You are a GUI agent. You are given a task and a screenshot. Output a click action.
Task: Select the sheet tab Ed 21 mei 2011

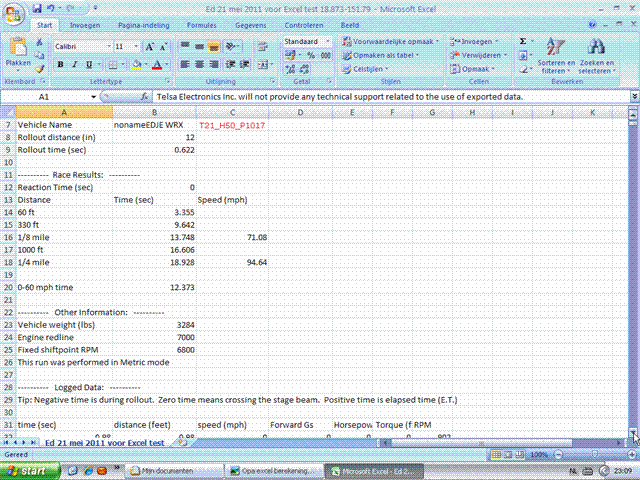[x=104, y=442]
